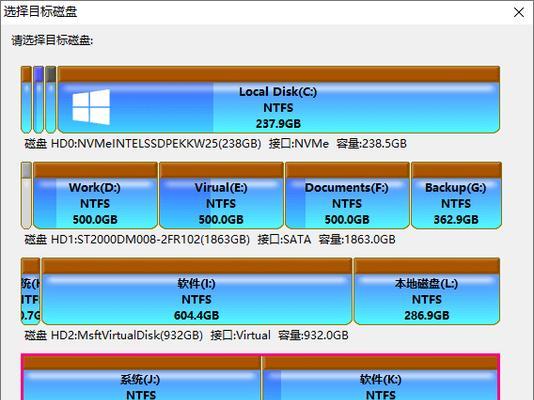Select the Work(D:) partition
Image resolution: width=534 pixels, height=400 pixels.
pyautogui.click(x=95, y=195)
